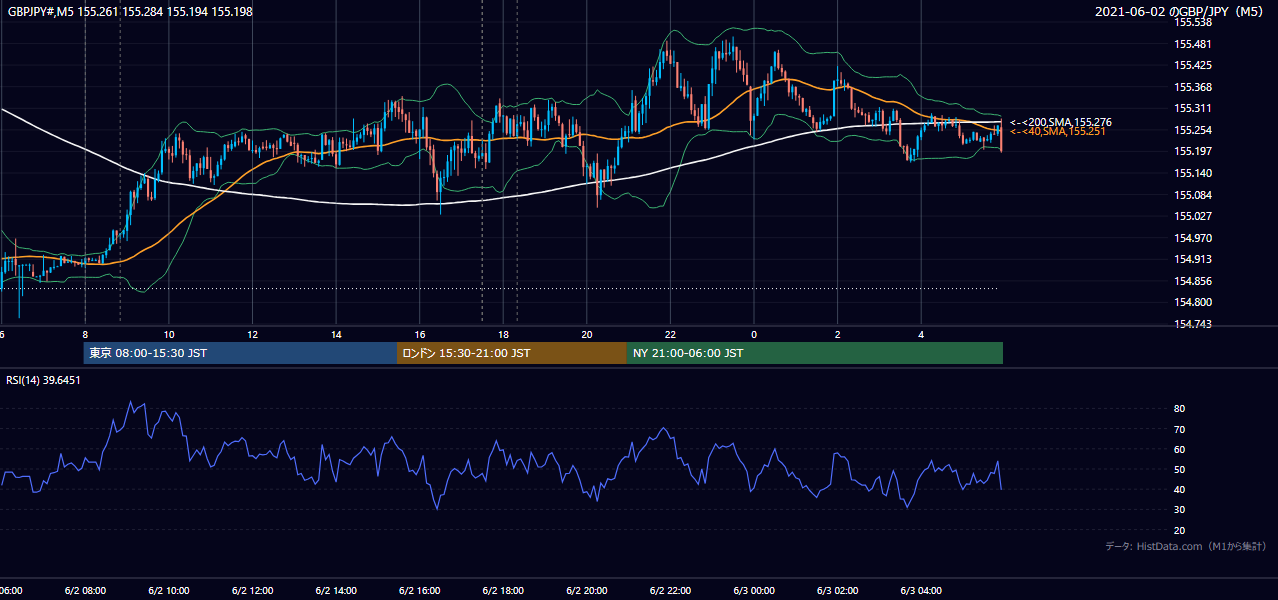Image resolution: width=1278 pixels, height=600 pixels.
Task: Click the 6/3 02:00 time axis label
Action: point(838,591)
